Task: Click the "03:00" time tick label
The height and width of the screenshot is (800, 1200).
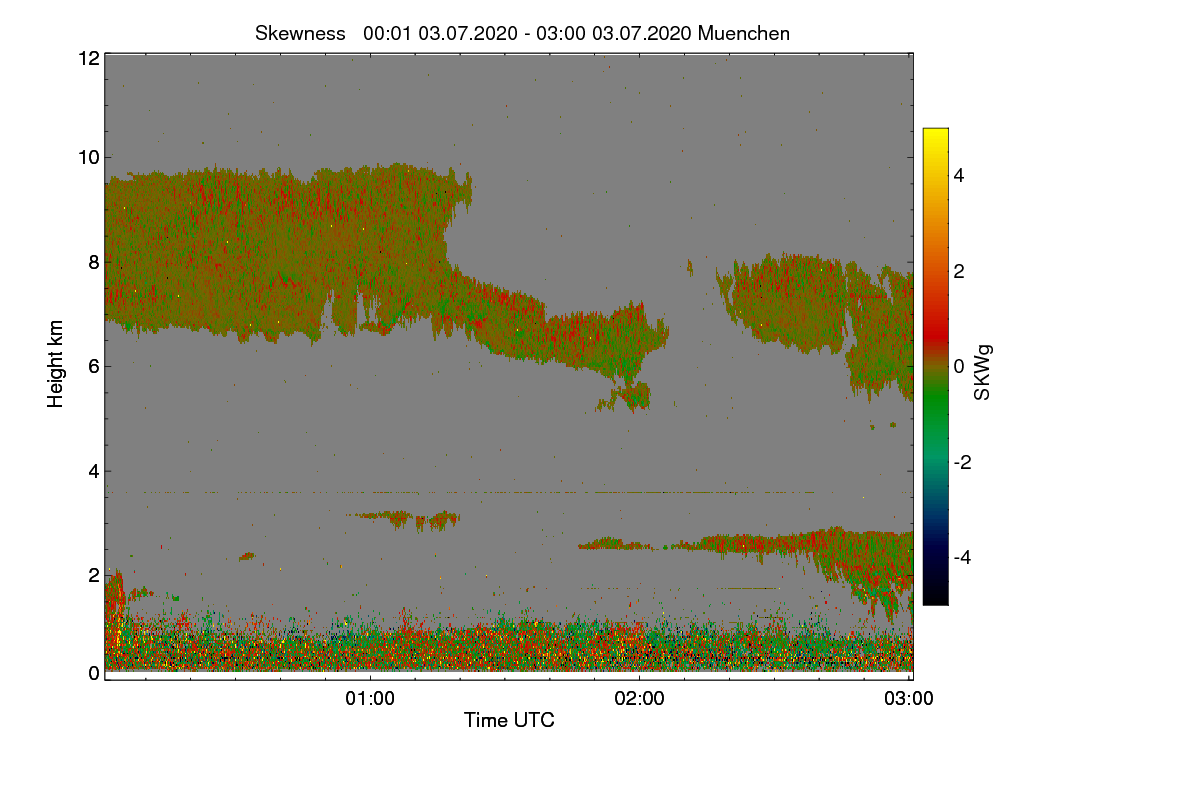Action: point(910,698)
